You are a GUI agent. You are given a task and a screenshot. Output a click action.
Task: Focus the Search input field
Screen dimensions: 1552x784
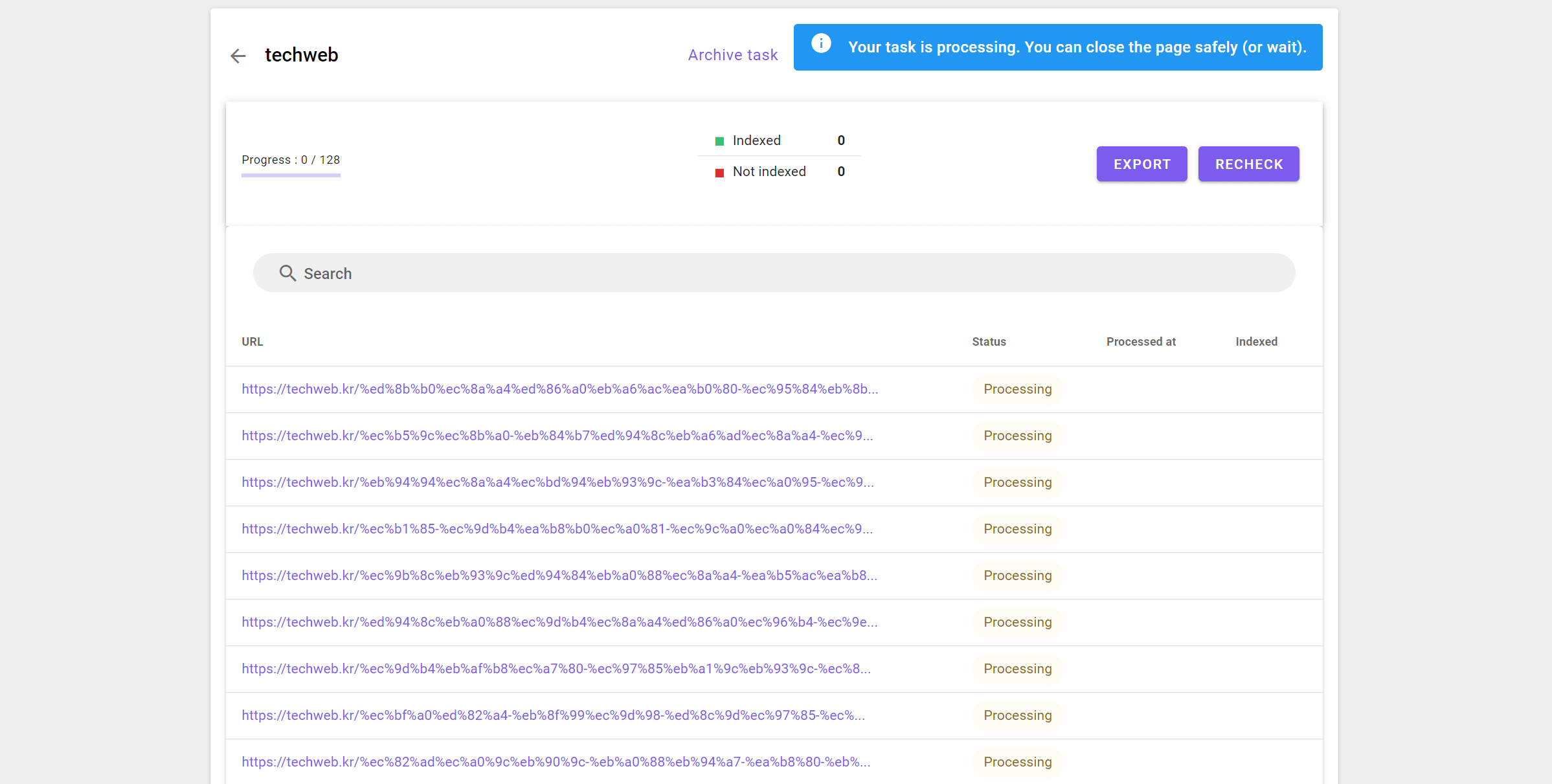pyautogui.click(x=774, y=273)
